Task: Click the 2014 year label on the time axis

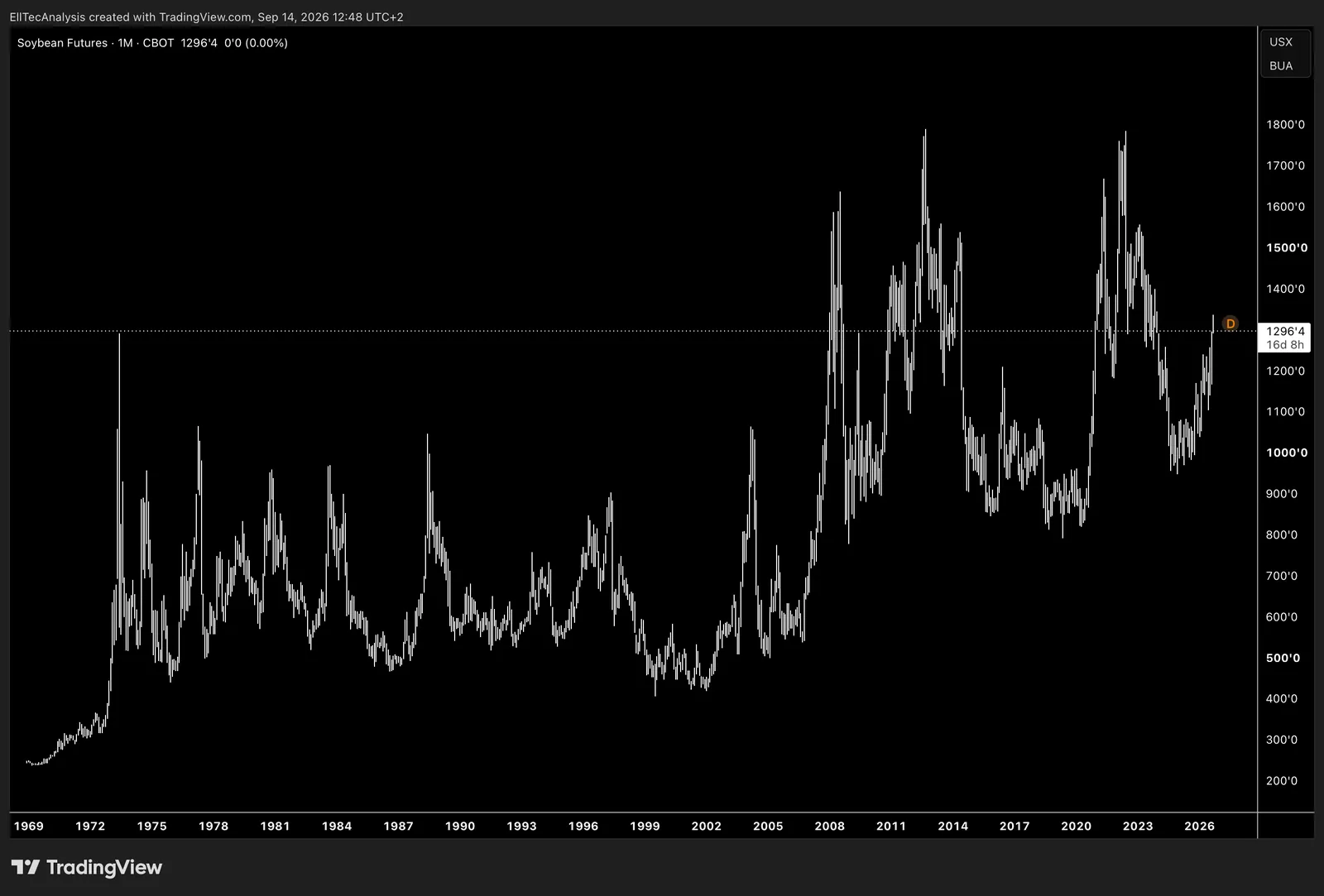Action: [952, 826]
